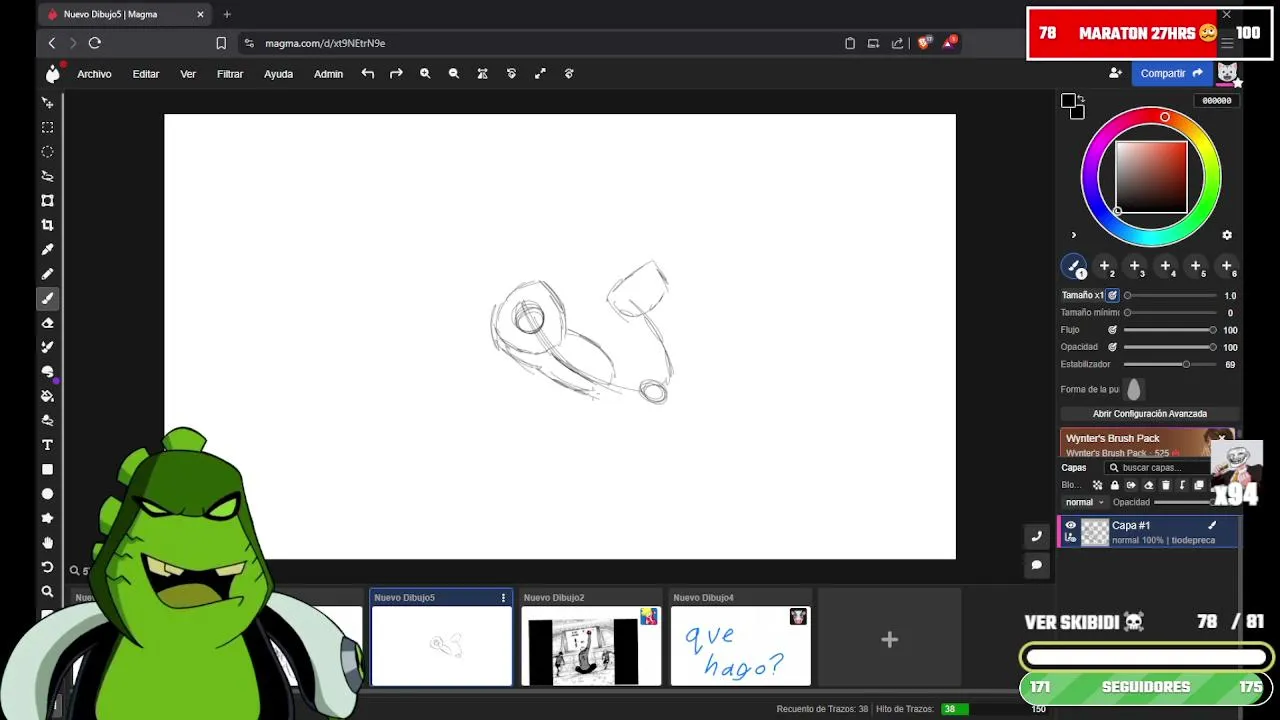Click the voice call phone icon

(x=1037, y=536)
